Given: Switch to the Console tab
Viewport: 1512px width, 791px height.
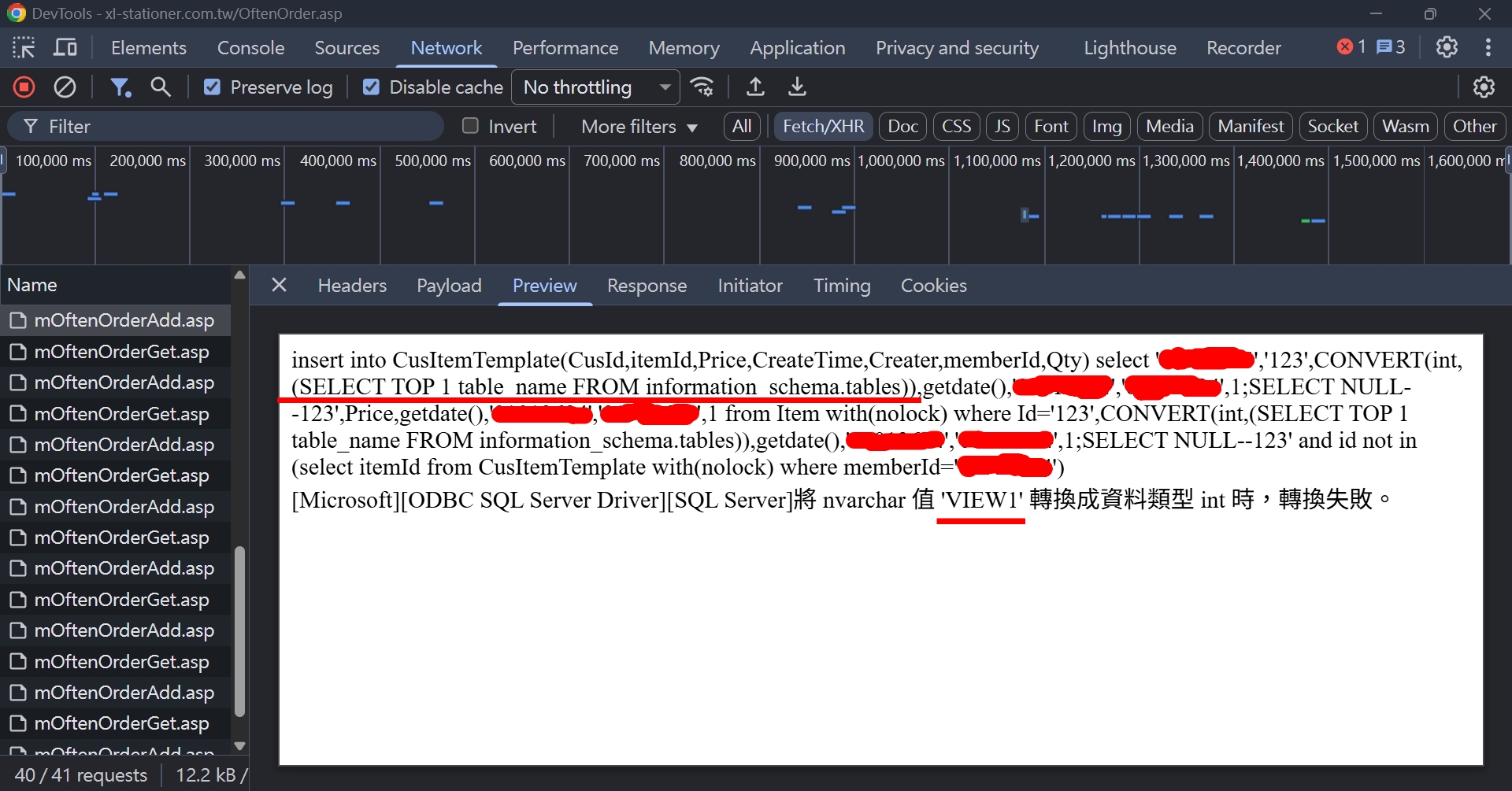Looking at the screenshot, I should tap(250, 48).
